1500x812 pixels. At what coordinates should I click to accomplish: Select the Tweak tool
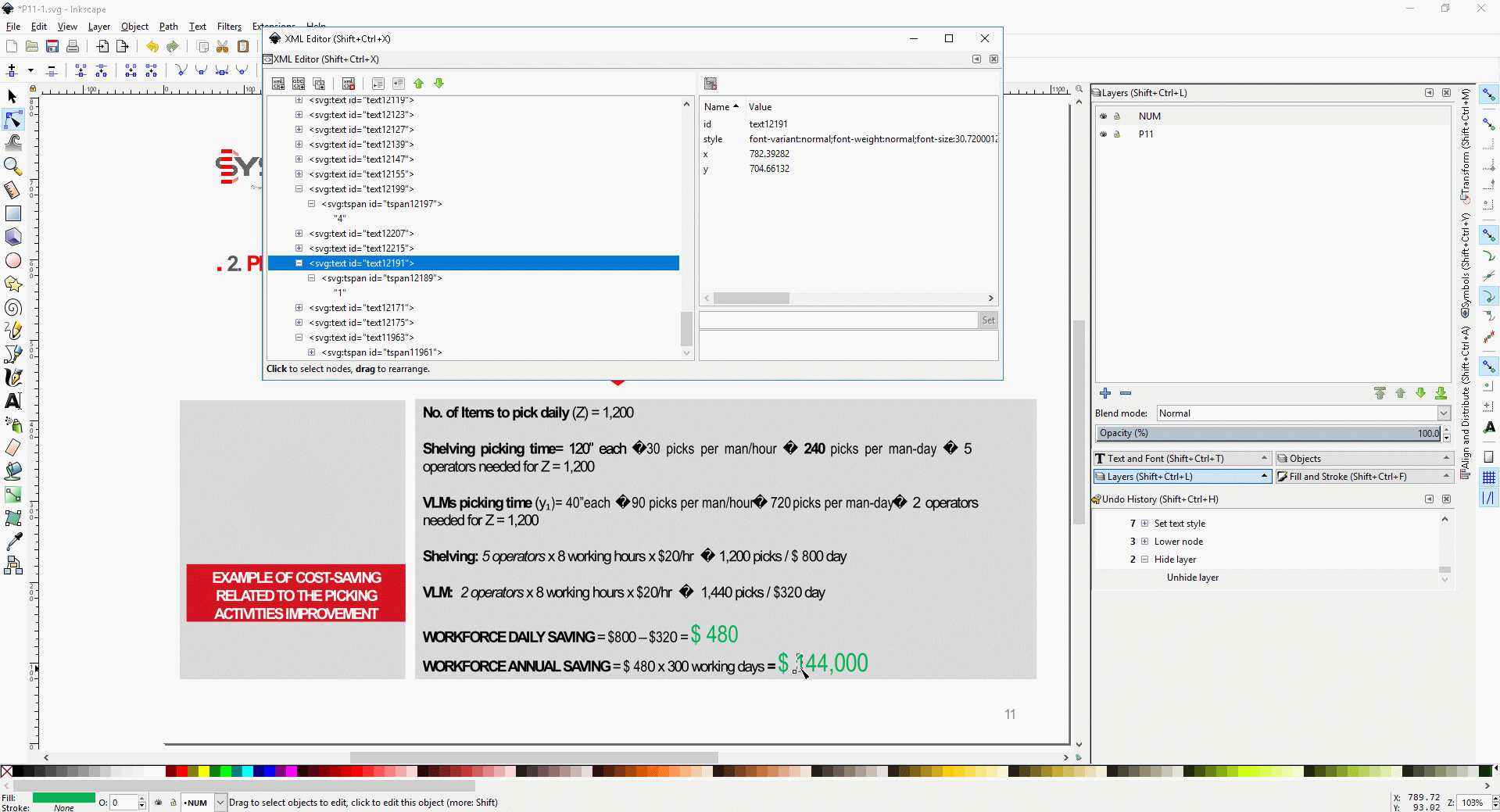[13, 143]
